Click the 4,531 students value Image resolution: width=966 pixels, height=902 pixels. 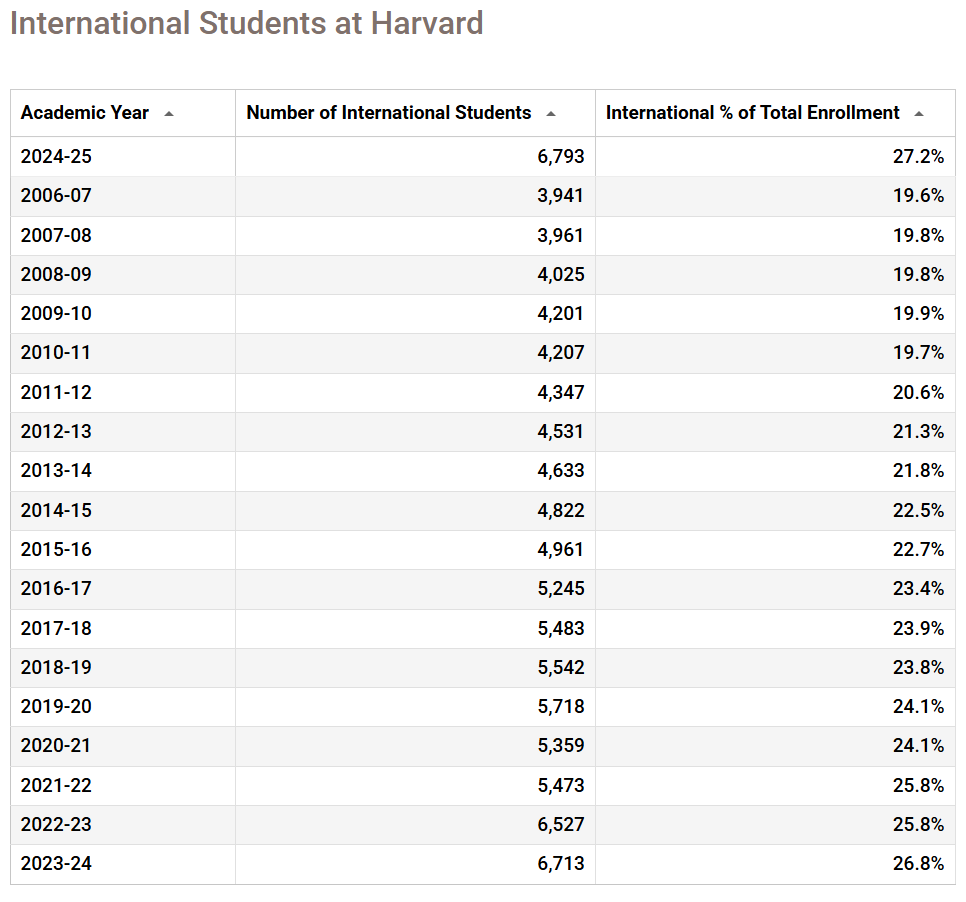point(561,431)
